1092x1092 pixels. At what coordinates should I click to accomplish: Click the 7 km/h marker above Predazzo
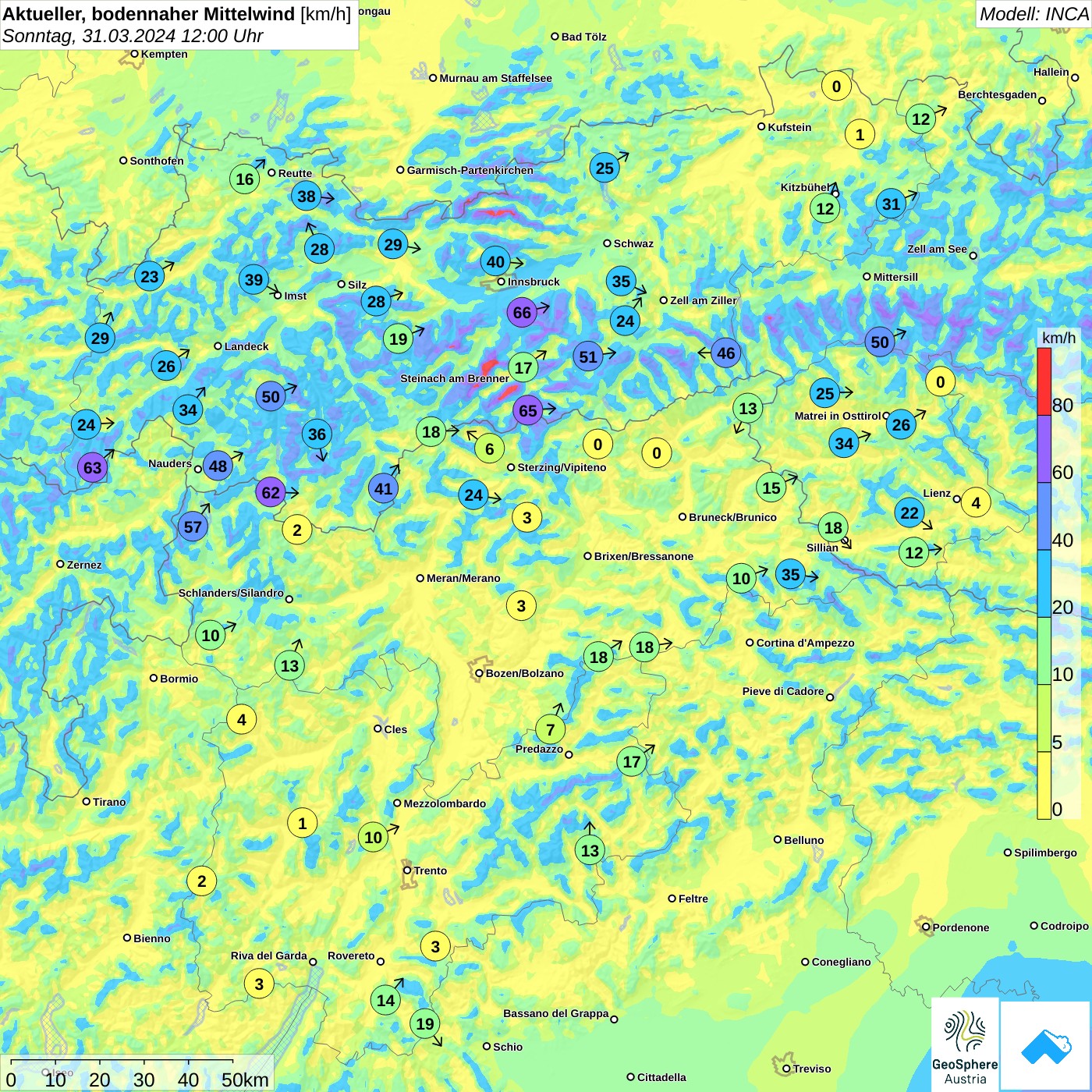pyautogui.click(x=550, y=729)
